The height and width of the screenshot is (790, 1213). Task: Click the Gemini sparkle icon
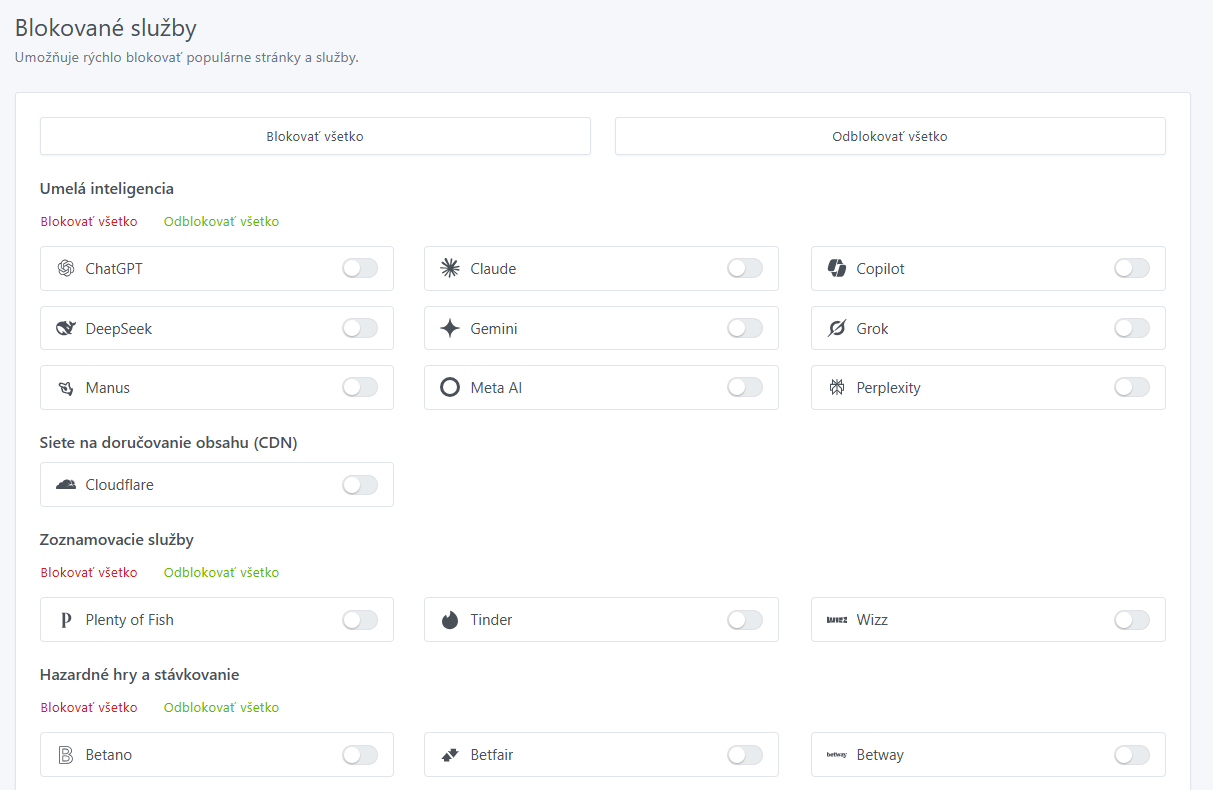coord(450,328)
